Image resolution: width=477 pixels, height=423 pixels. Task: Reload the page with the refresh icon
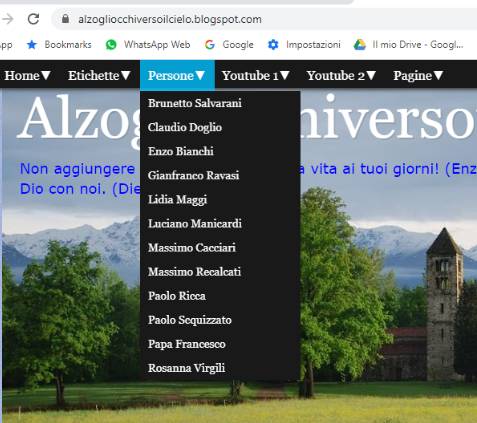tap(33, 19)
